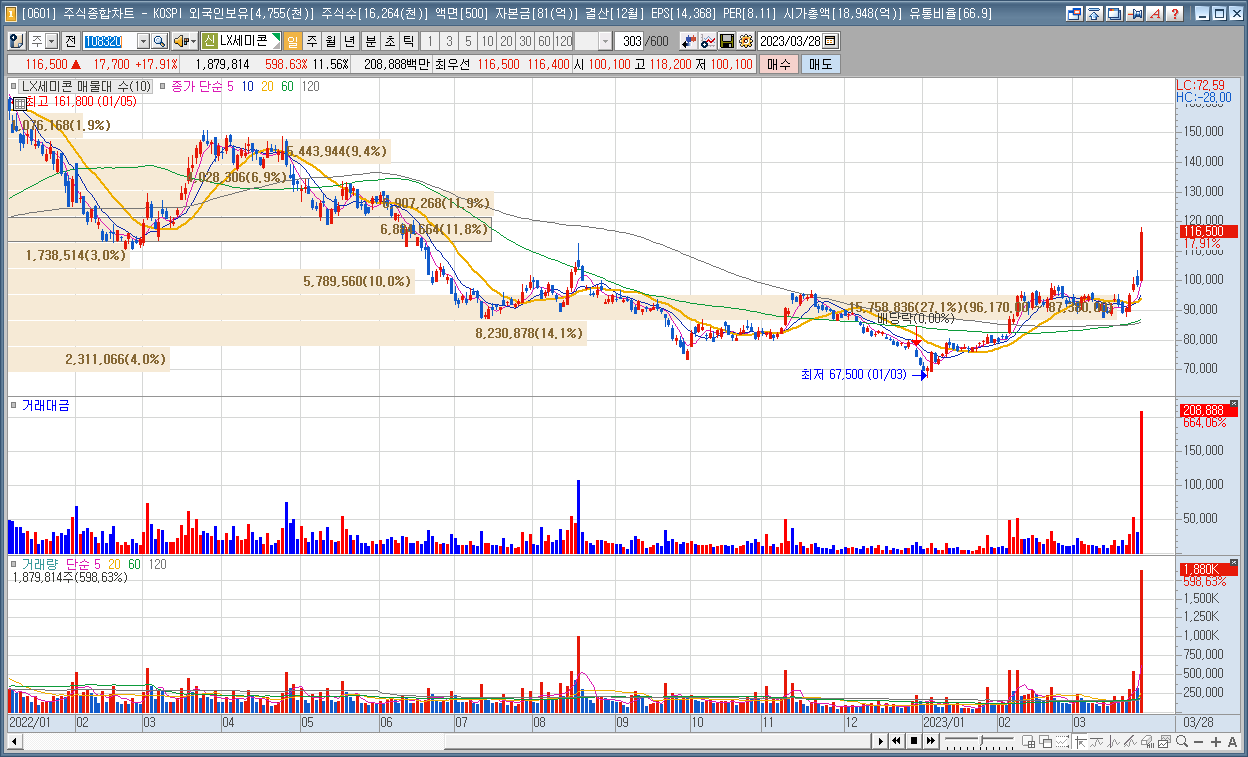Image resolution: width=1248 pixels, height=757 pixels.
Task: Close the 거래량 pane value box
Action: pyautogui.click(x=1233, y=564)
